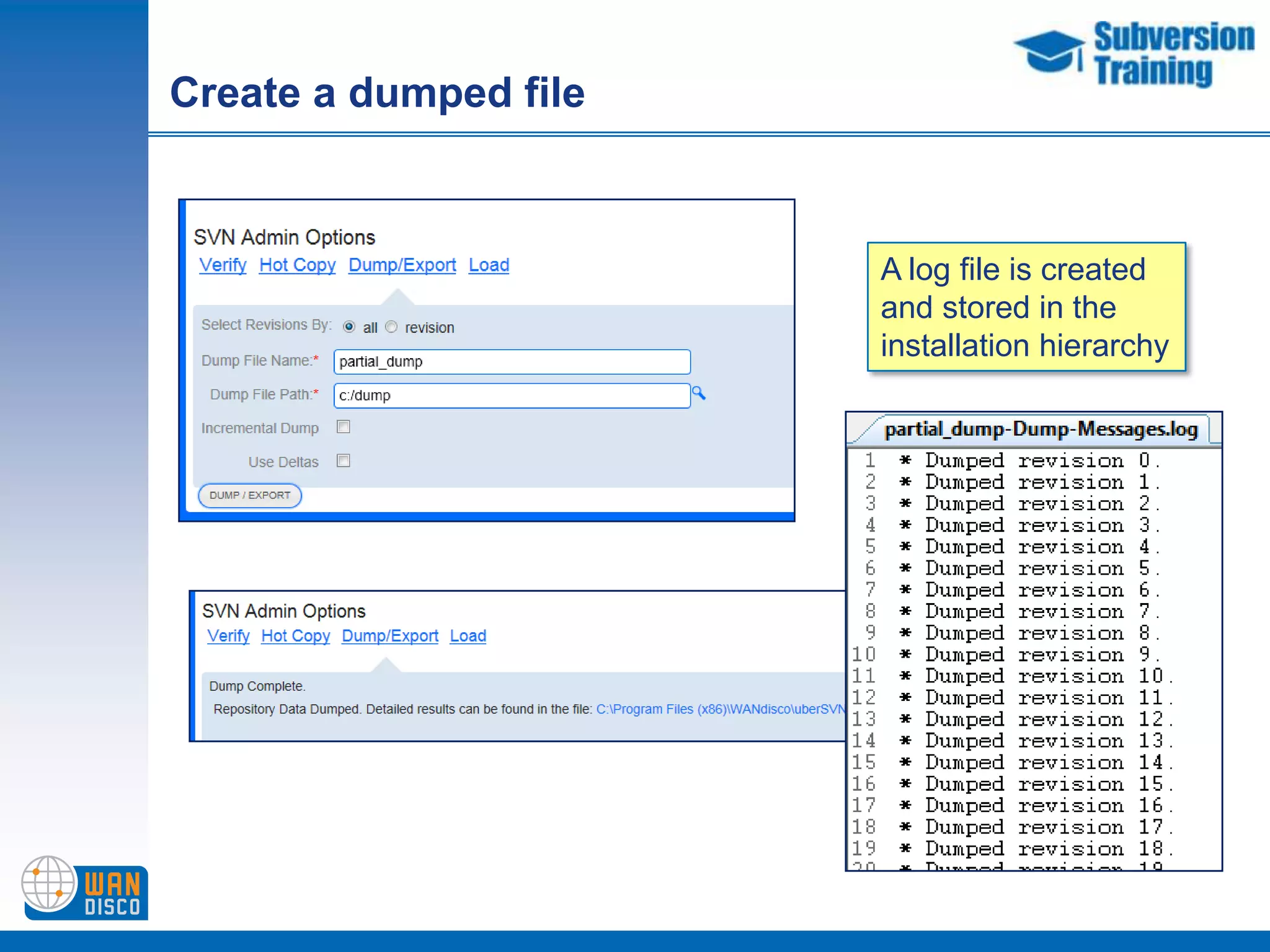This screenshot has width=1270, height=952.
Task: Click the 'Dump Complete.' message text
Action: click(257, 686)
